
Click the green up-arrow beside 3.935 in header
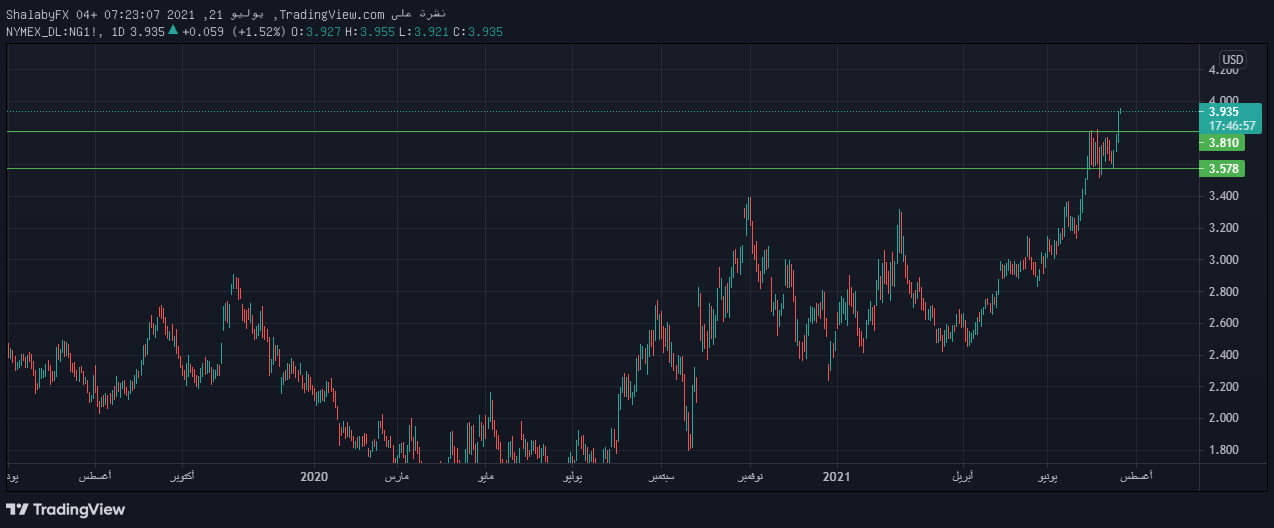173,31
